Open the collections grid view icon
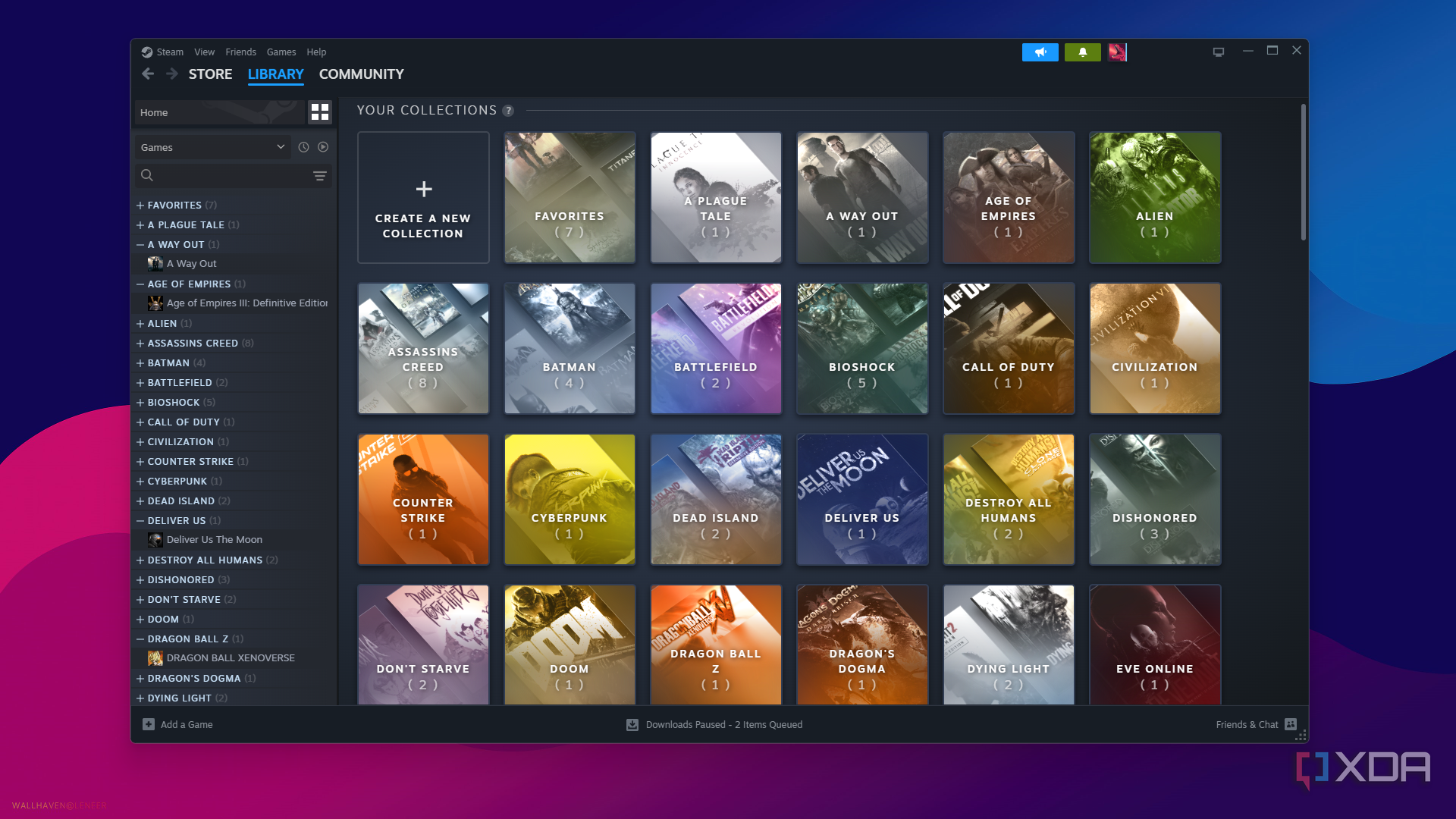Viewport: 1456px width, 819px height. pyautogui.click(x=320, y=112)
